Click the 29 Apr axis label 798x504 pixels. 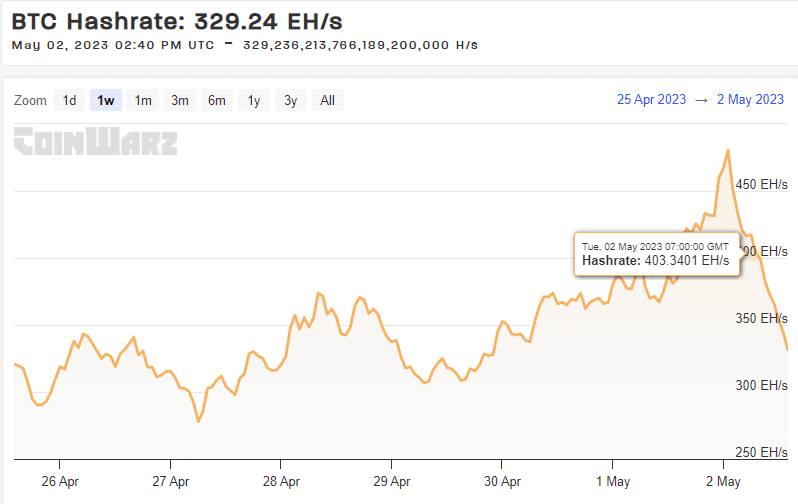click(391, 481)
